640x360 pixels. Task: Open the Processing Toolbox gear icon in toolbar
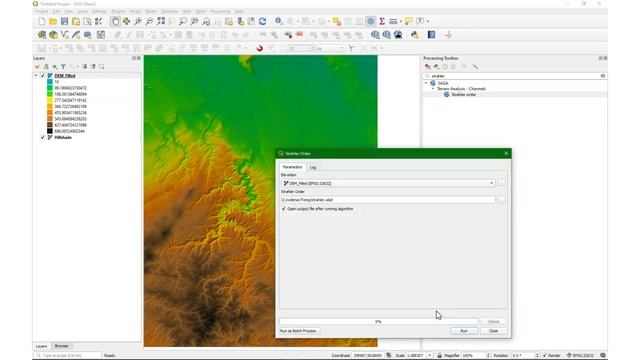point(371,21)
